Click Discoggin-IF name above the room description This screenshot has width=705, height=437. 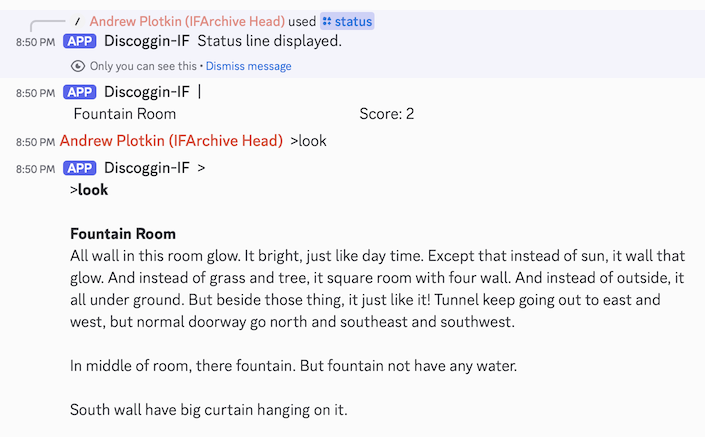click(146, 168)
